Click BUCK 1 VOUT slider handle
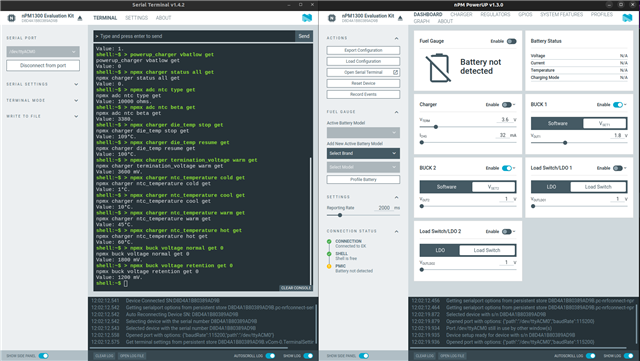 tap(565, 143)
